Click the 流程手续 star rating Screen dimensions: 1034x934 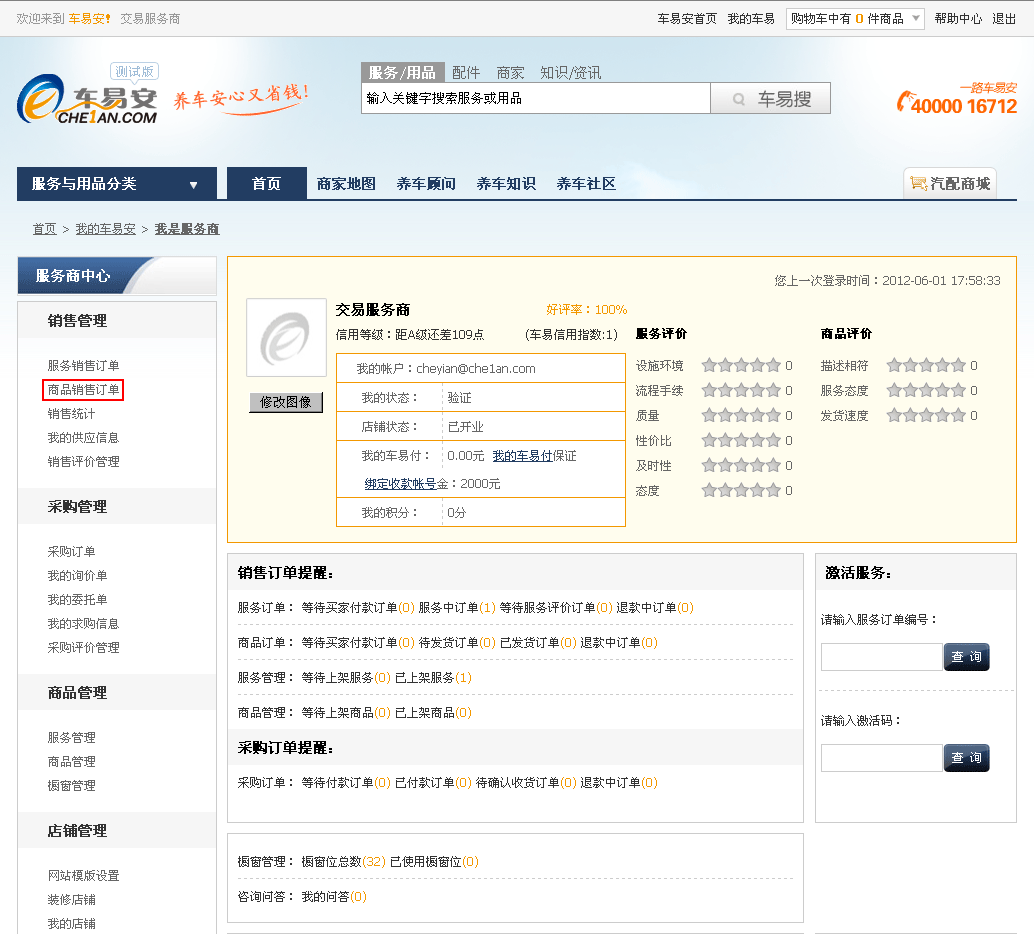741,390
